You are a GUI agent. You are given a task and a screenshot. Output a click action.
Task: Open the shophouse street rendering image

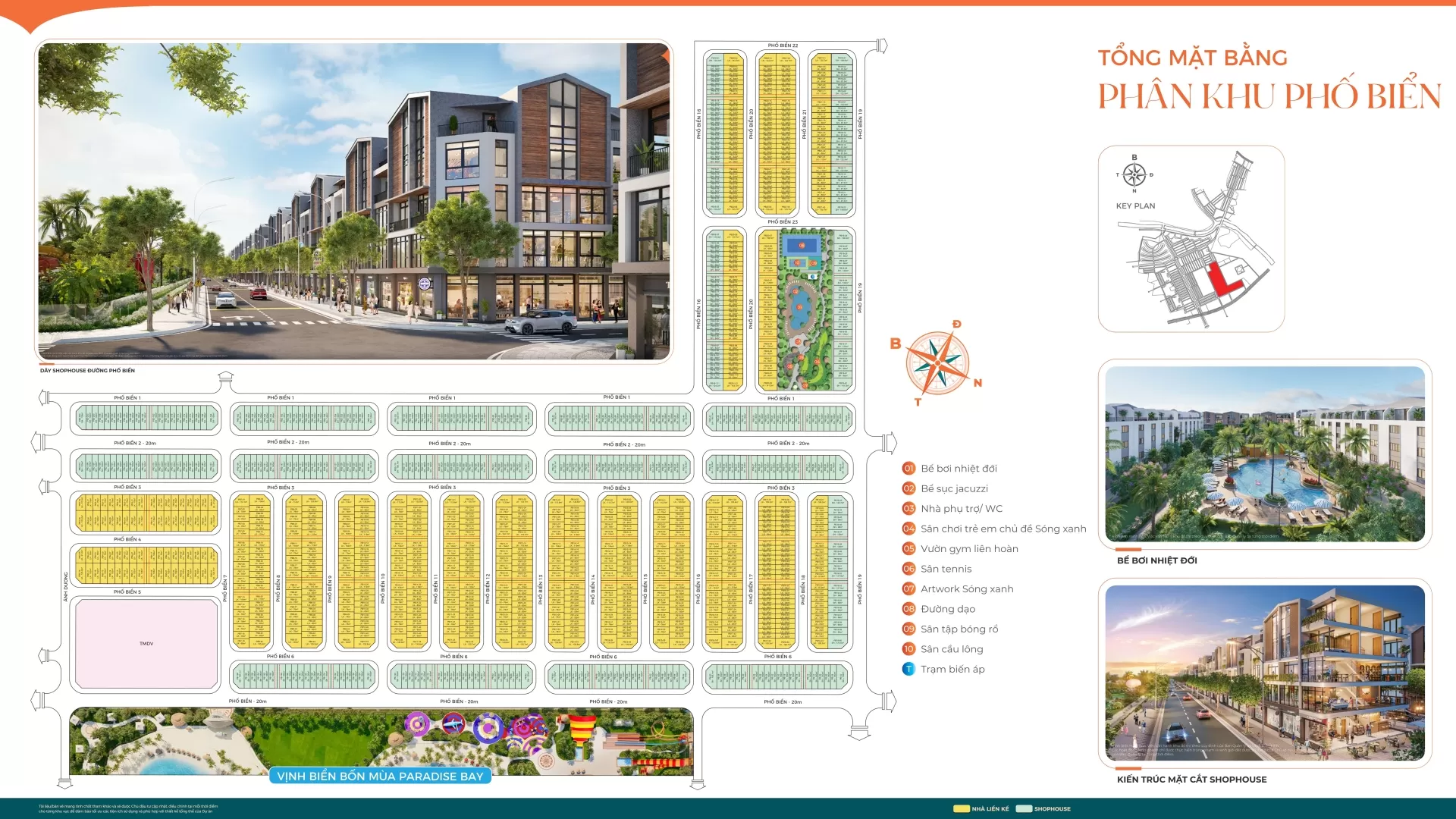pyautogui.click(x=354, y=201)
